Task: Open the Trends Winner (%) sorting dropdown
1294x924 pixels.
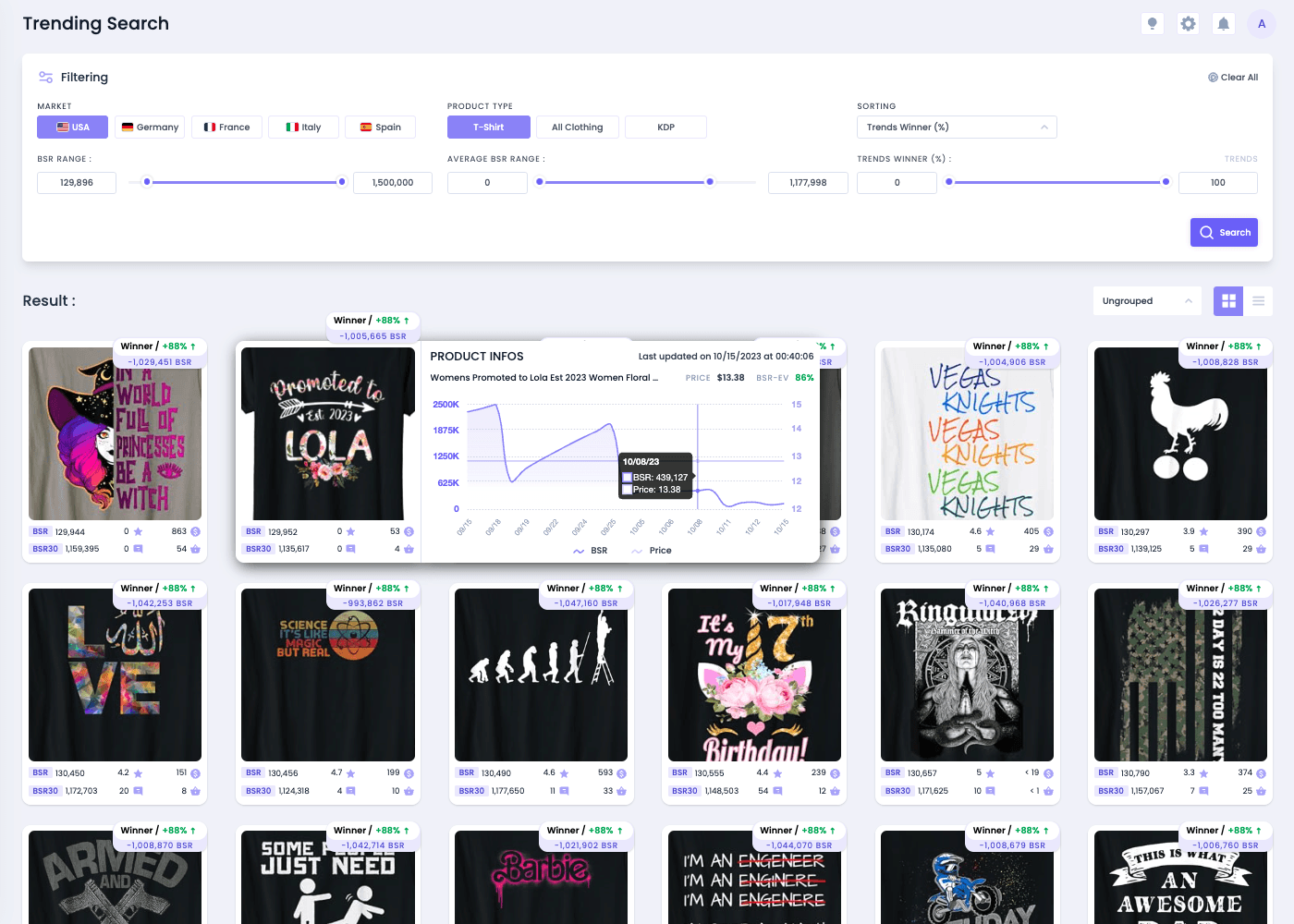Action: coord(957,128)
